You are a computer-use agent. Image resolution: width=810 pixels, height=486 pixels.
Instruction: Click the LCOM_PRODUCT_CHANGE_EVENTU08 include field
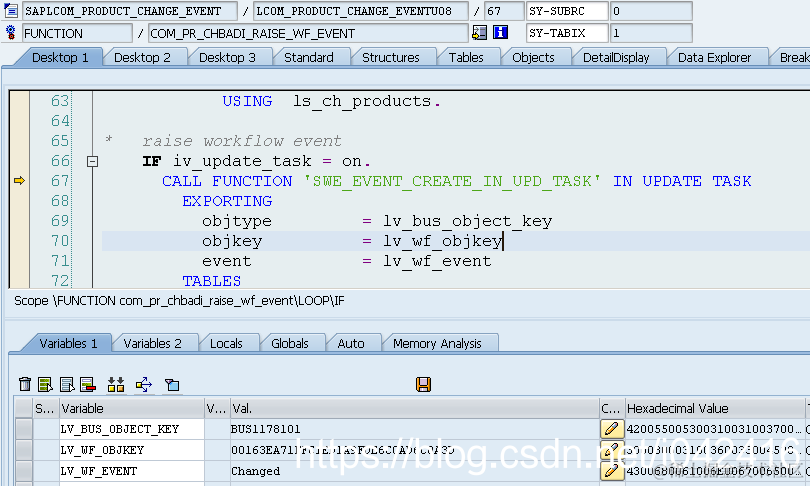[x=361, y=11]
